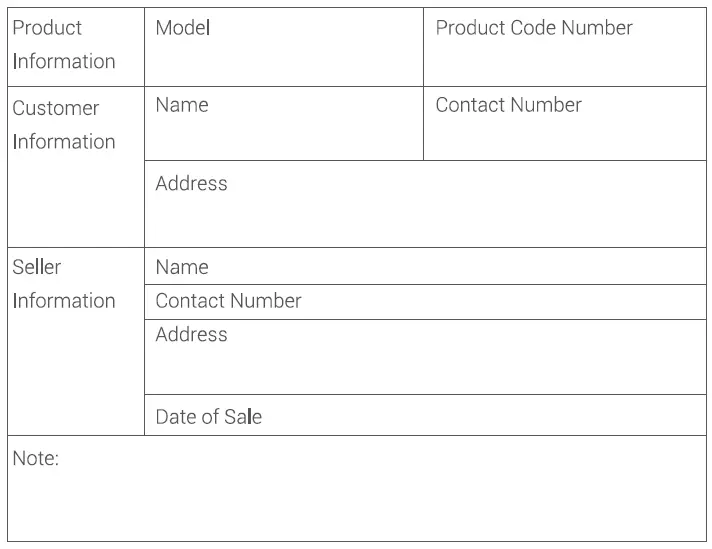
Task: Click the seller 'Address' label text
Action: (191, 335)
